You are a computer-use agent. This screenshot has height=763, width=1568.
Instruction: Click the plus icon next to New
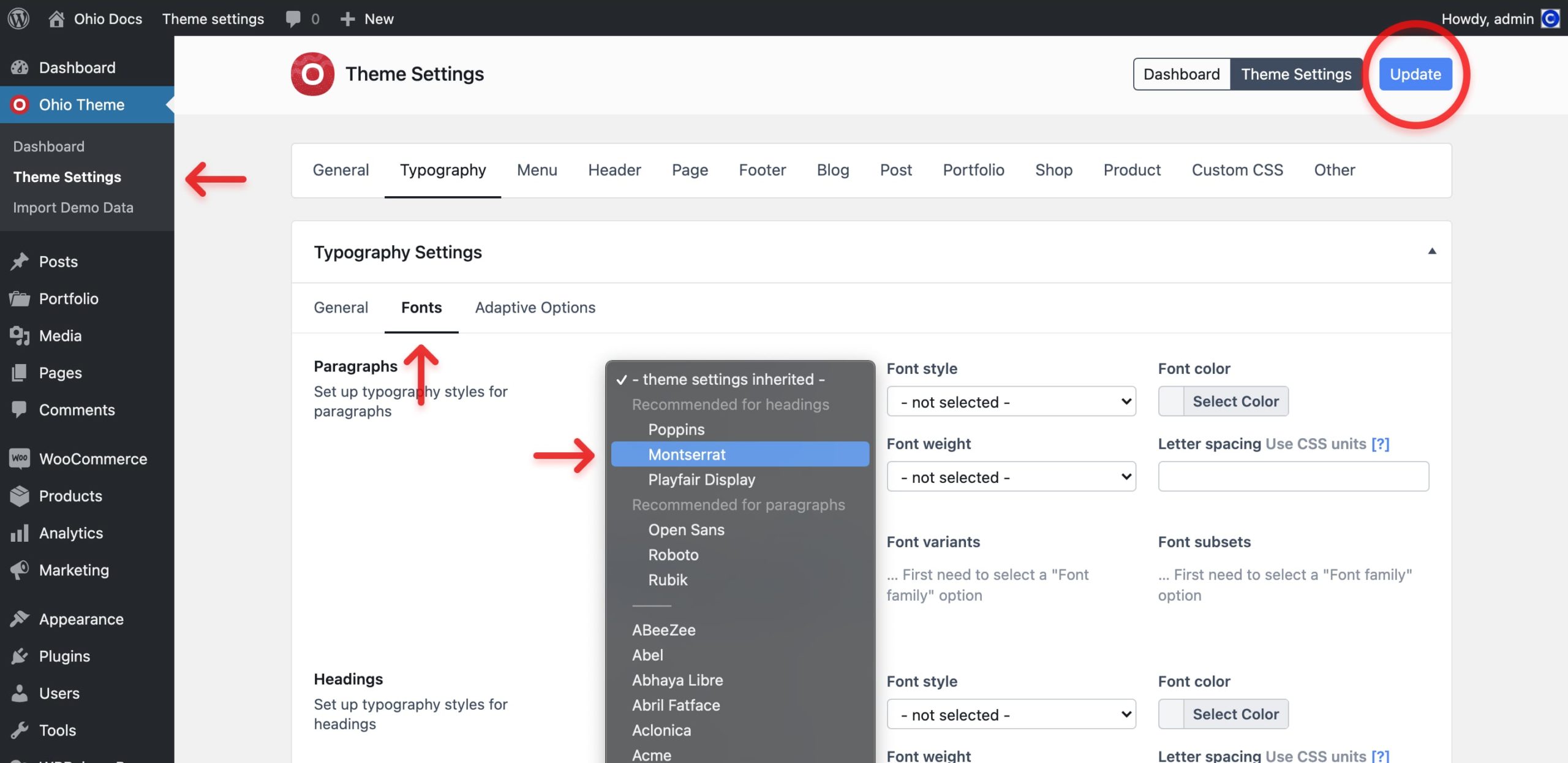(x=347, y=19)
